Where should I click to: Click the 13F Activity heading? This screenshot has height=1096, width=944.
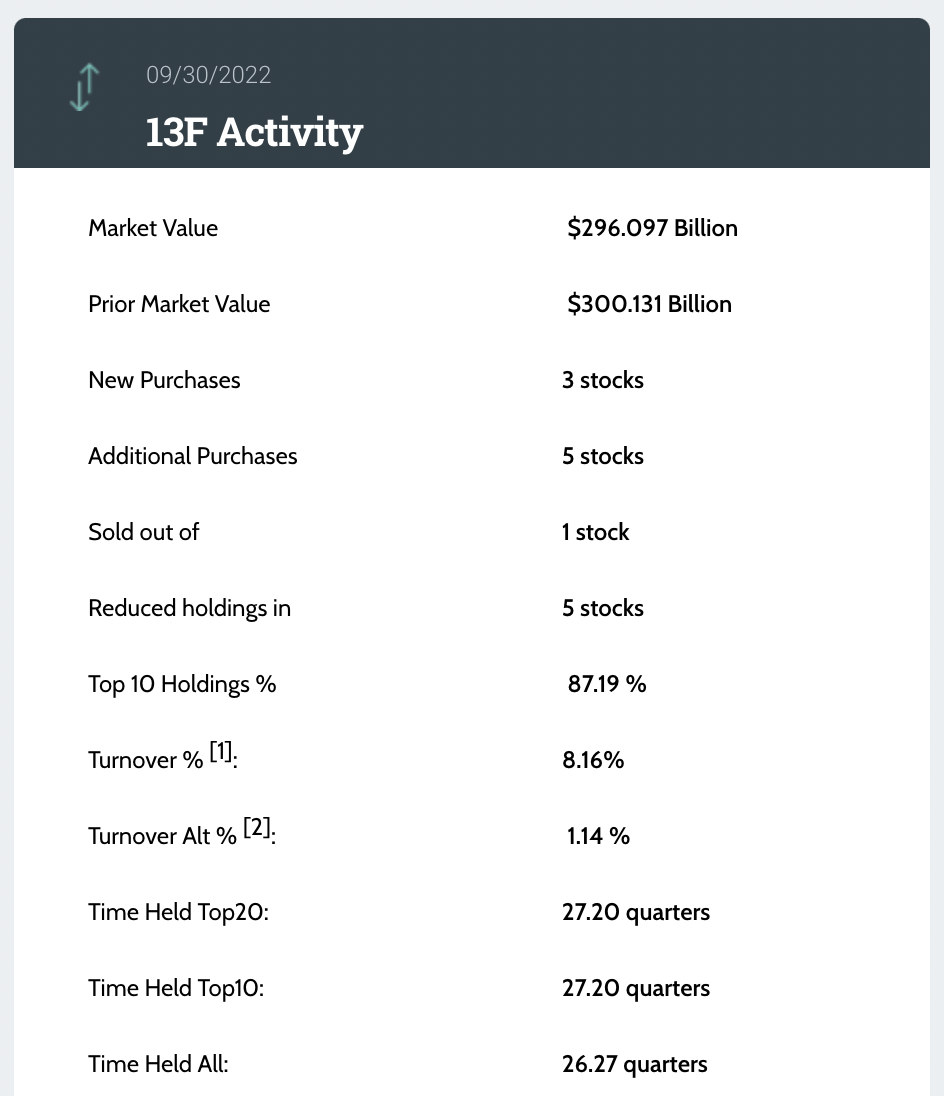(254, 131)
